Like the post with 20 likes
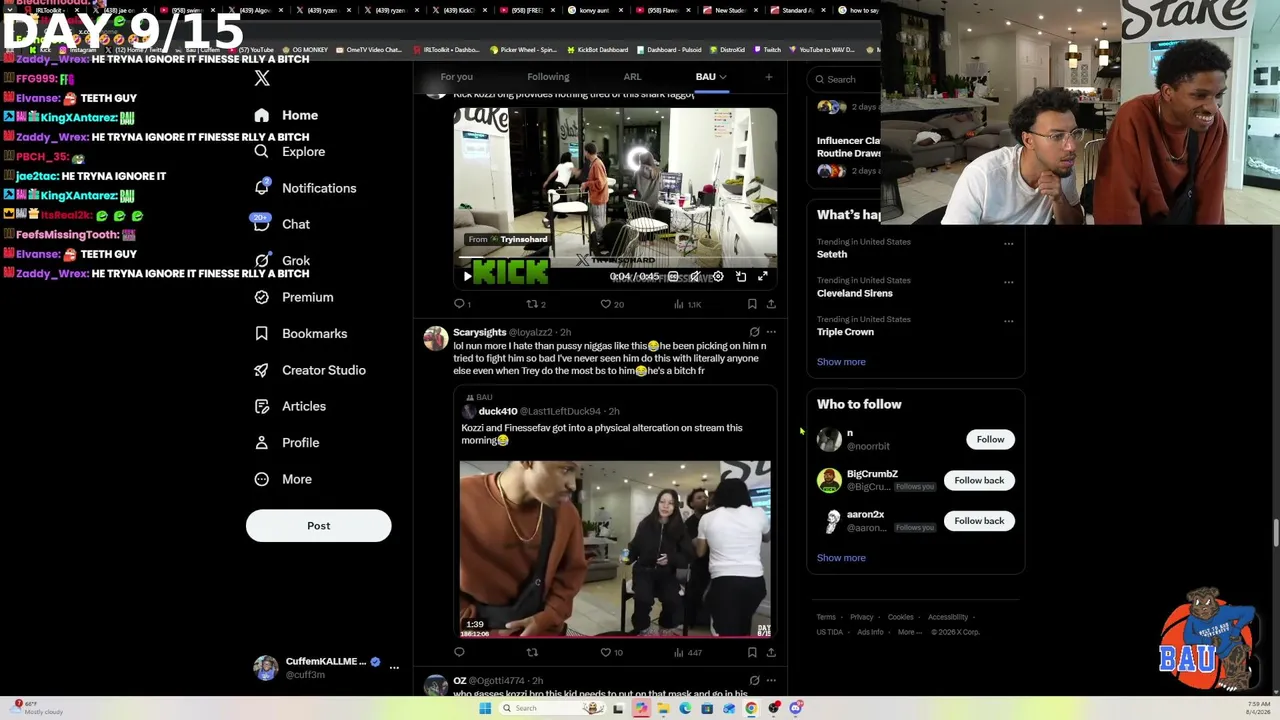 tap(611, 304)
